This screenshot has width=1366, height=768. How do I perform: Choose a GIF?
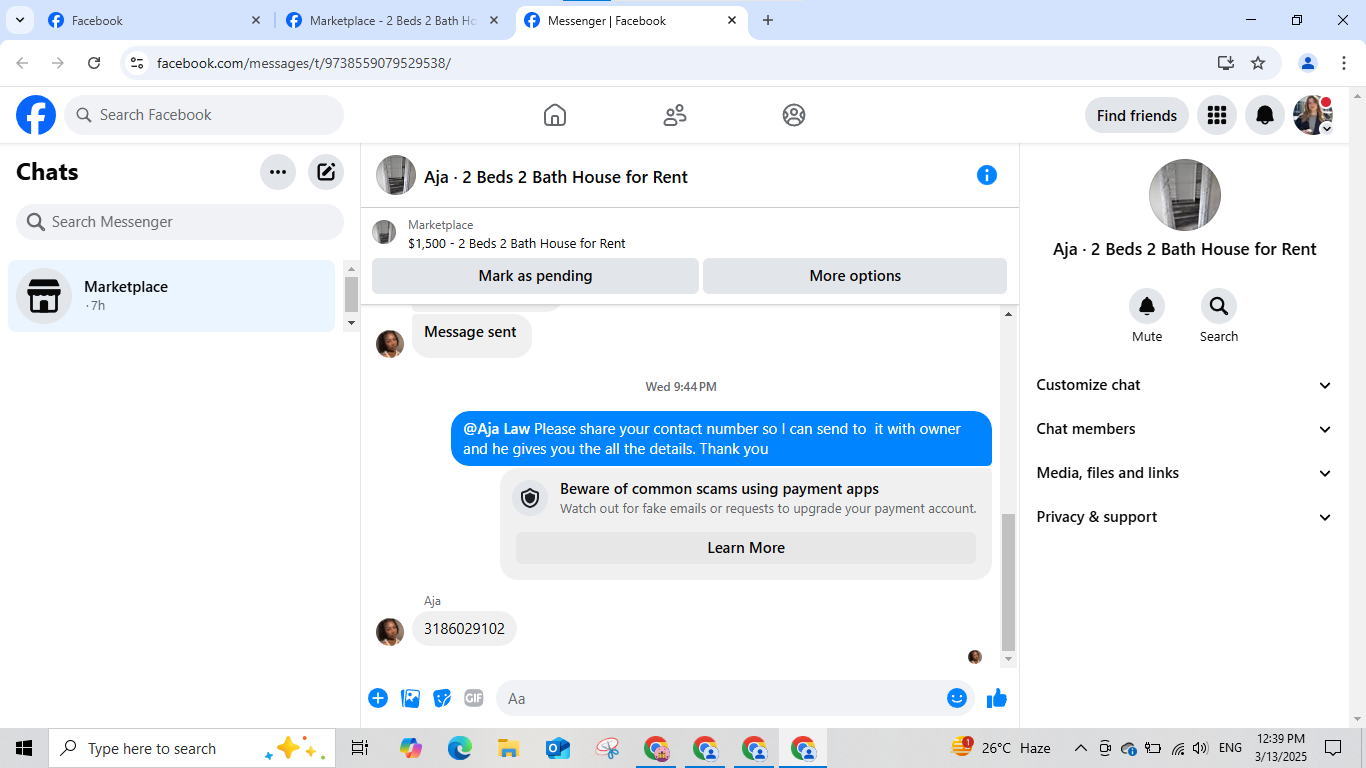click(474, 698)
